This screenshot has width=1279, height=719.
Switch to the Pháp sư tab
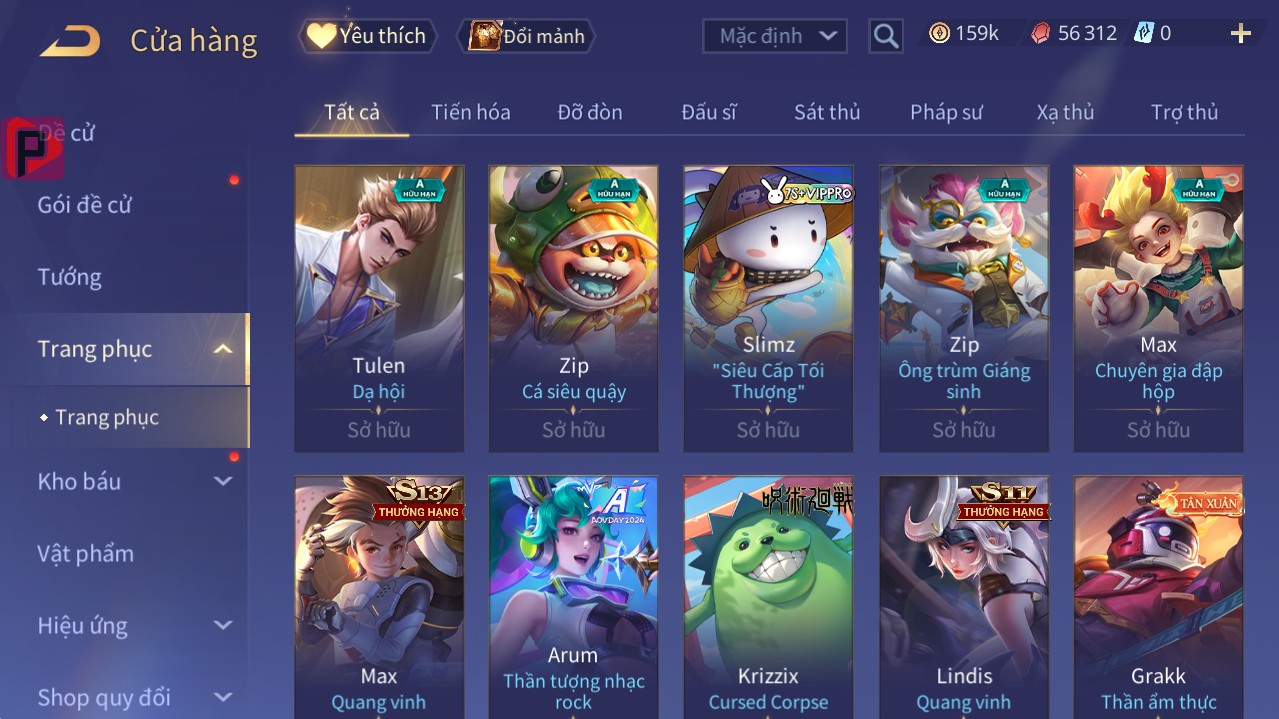pos(946,112)
